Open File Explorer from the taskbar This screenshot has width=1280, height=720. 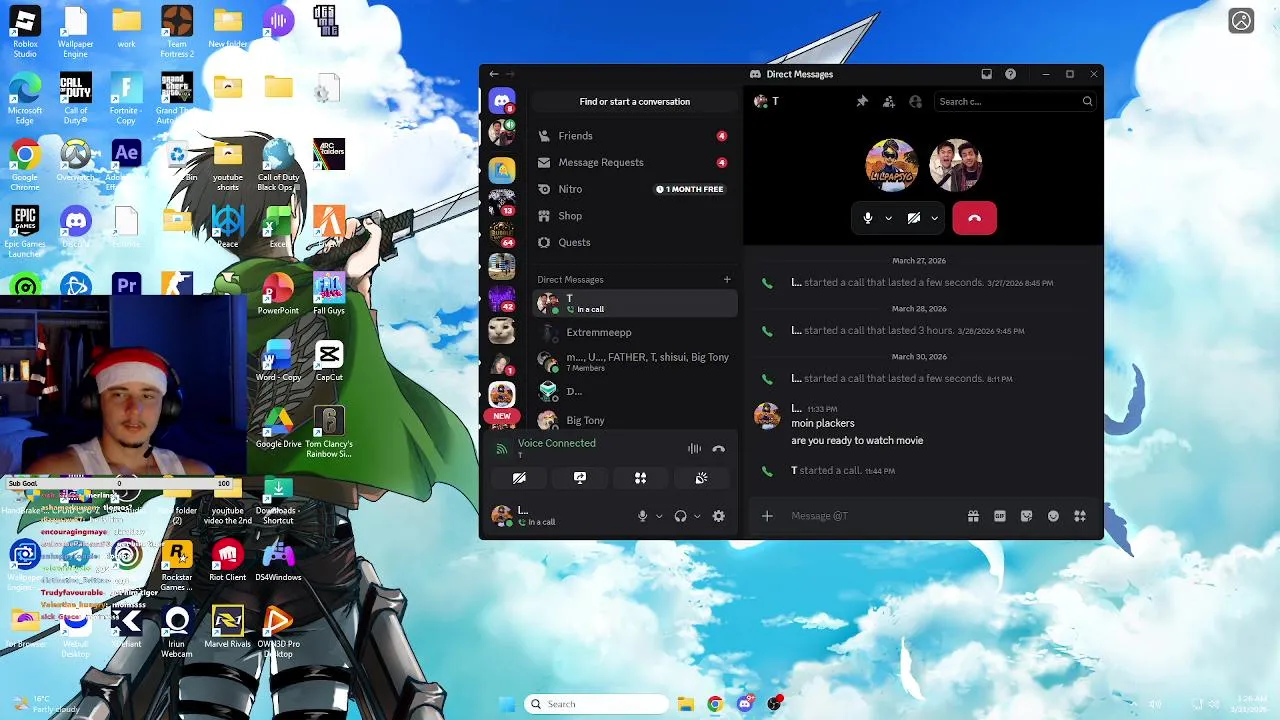(685, 704)
